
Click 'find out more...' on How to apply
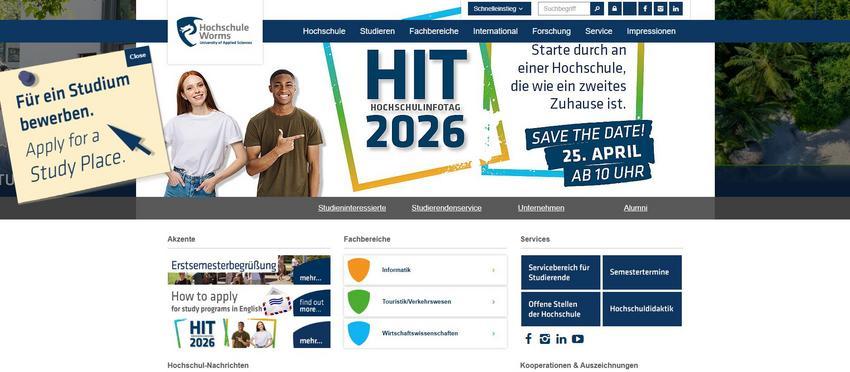coord(312,305)
